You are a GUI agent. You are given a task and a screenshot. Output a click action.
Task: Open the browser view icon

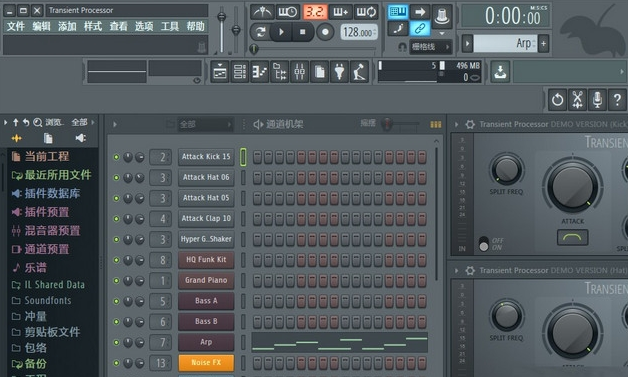(x=280, y=72)
